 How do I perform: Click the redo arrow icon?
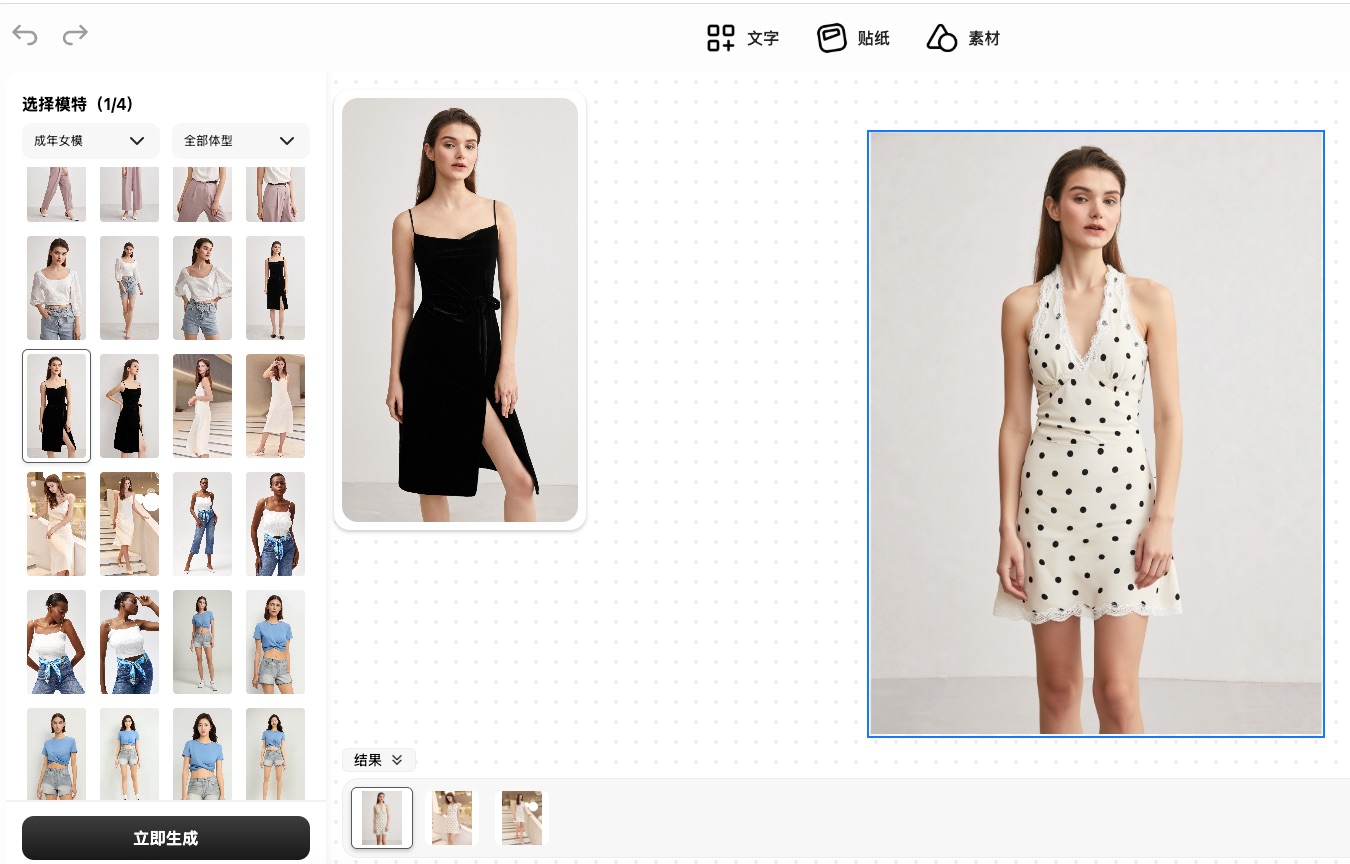pos(75,36)
